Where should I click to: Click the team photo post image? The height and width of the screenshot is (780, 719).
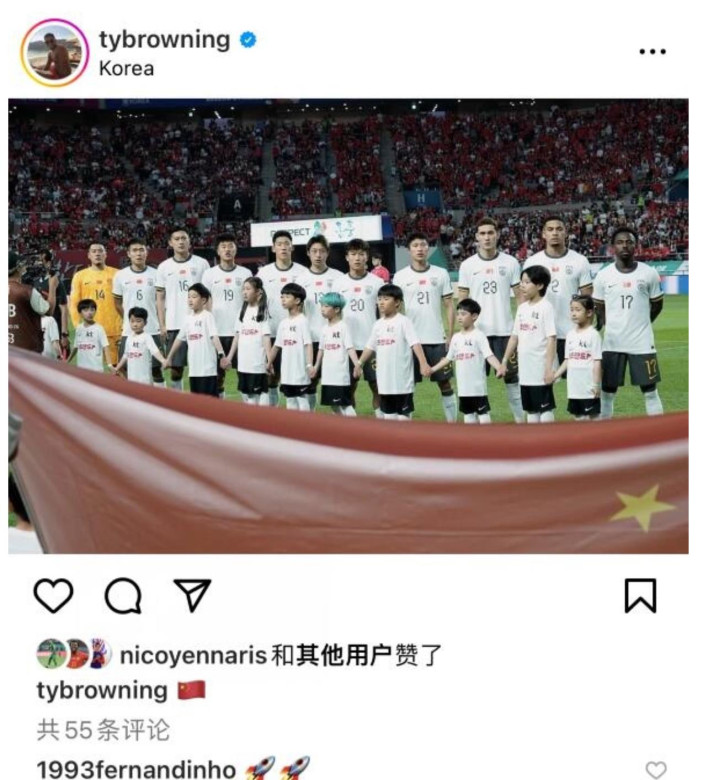coord(348,326)
